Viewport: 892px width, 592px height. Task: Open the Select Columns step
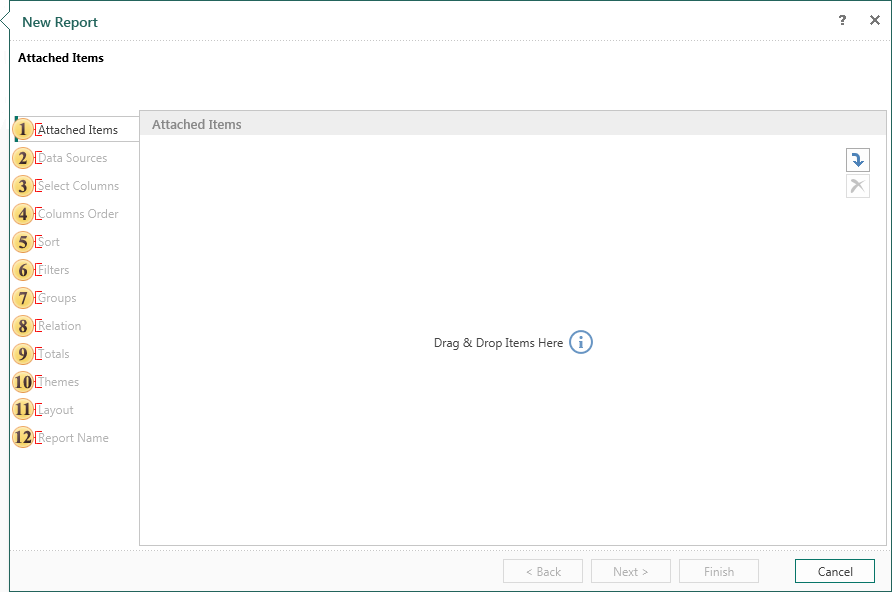click(78, 186)
